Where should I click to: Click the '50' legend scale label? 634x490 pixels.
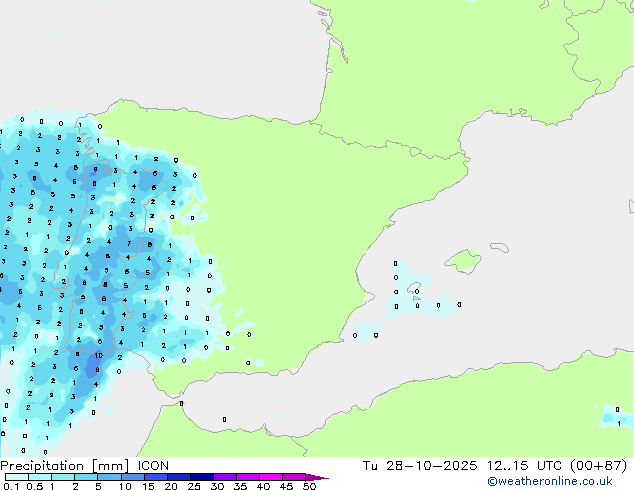309,486
